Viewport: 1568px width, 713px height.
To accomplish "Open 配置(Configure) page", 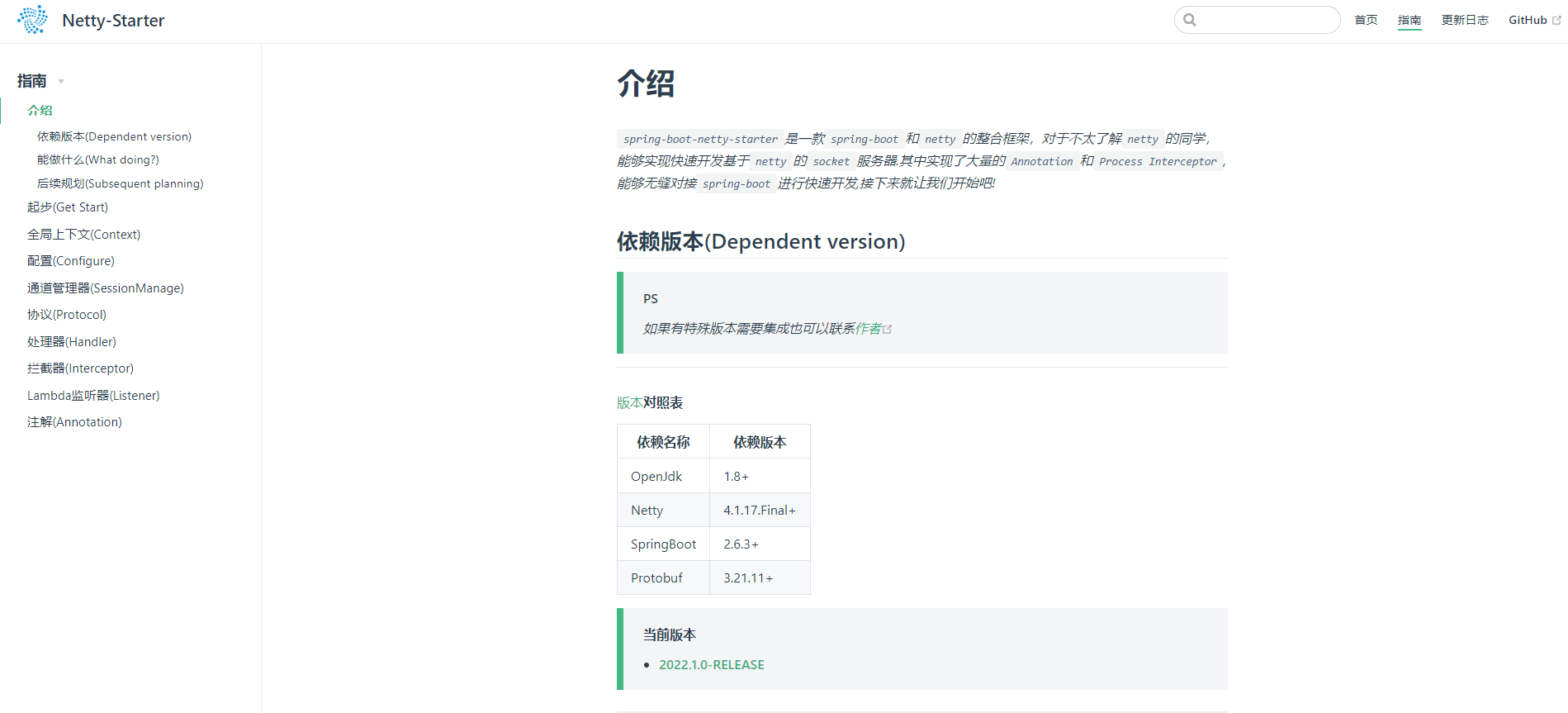I will 71,261.
